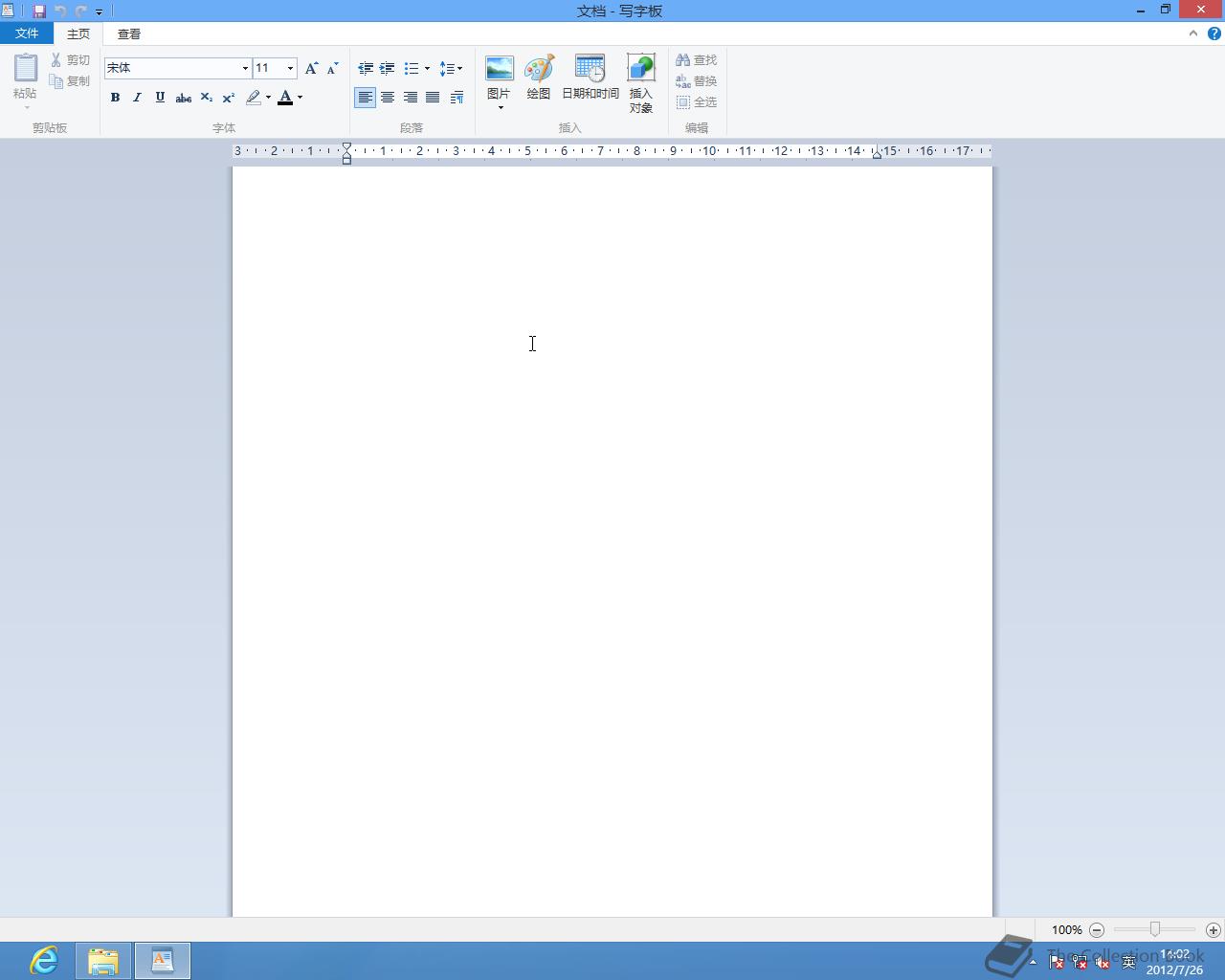Screen dimensions: 1225x980
Task: Open paragraph settings dialog icon
Action: pos(457,98)
